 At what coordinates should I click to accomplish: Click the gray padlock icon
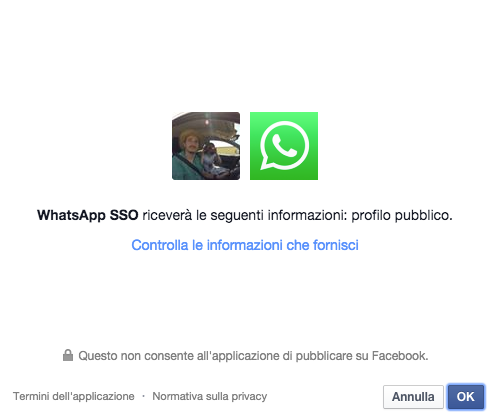68,355
